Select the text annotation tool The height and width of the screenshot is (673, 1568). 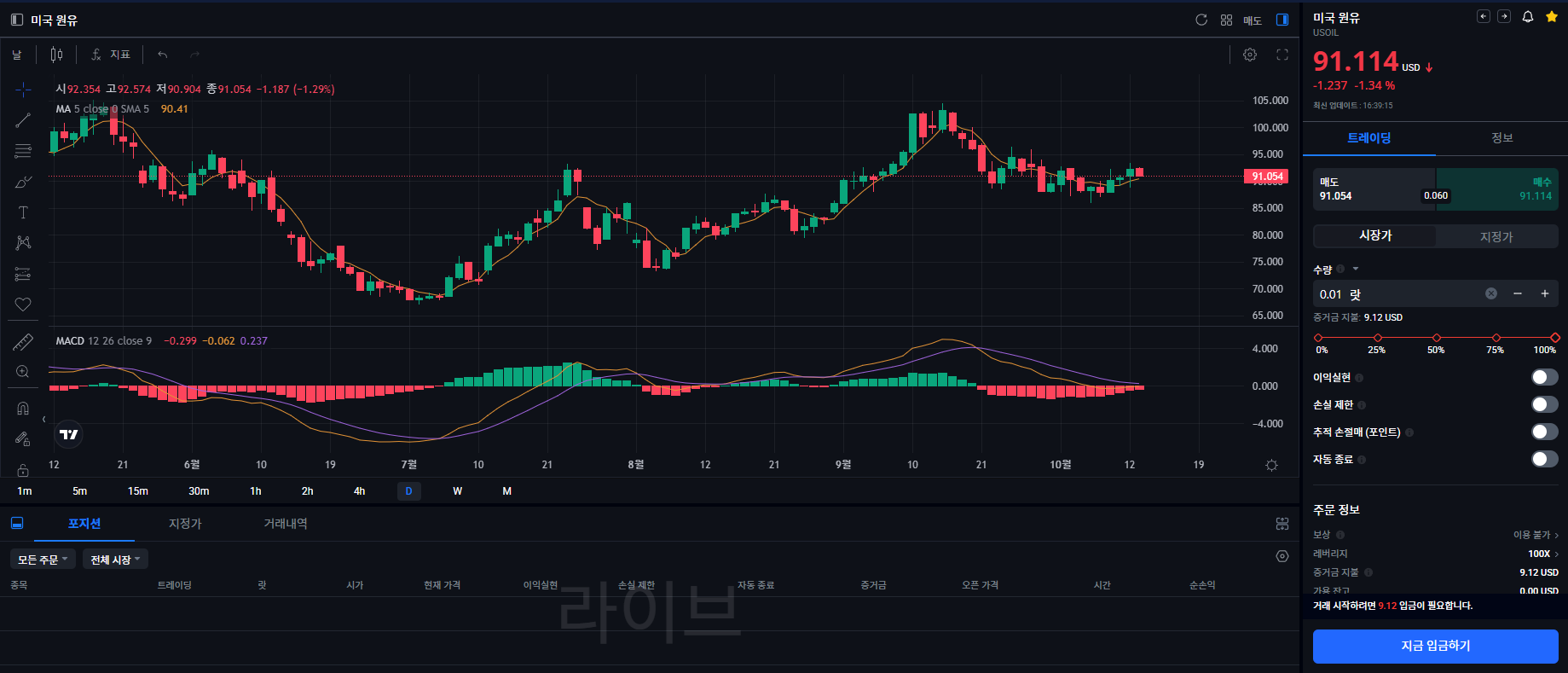[x=23, y=212]
